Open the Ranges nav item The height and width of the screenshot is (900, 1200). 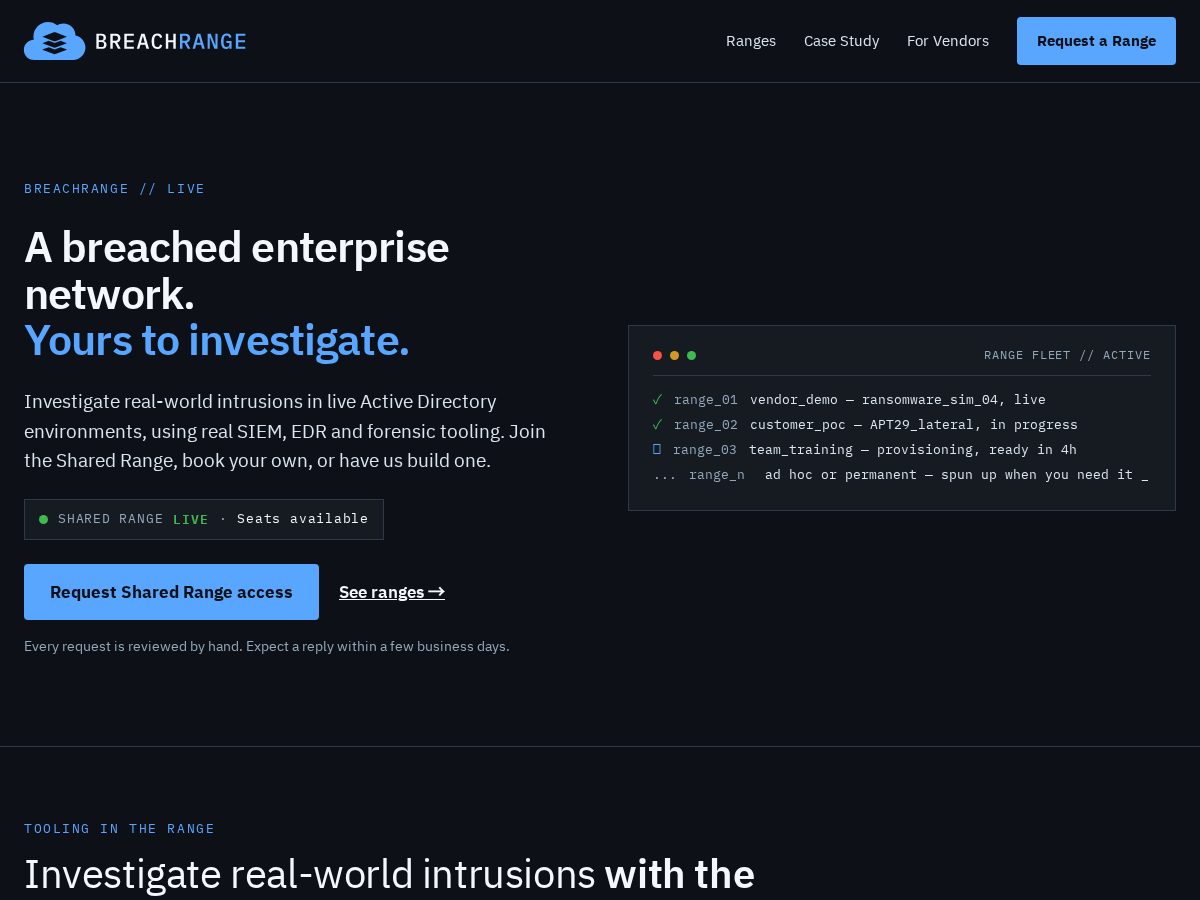point(751,41)
